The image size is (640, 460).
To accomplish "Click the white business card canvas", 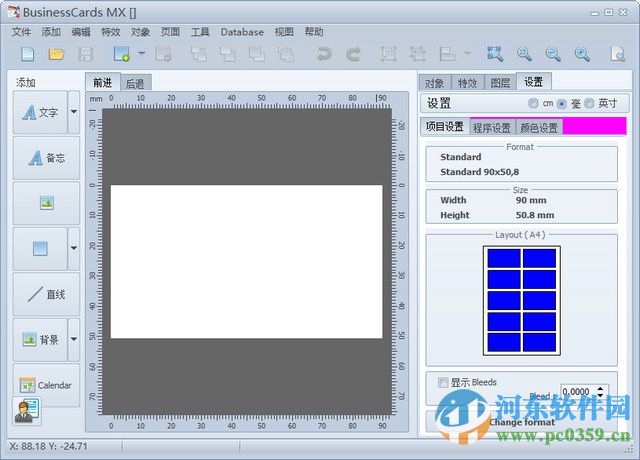I will [x=247, y=262].
